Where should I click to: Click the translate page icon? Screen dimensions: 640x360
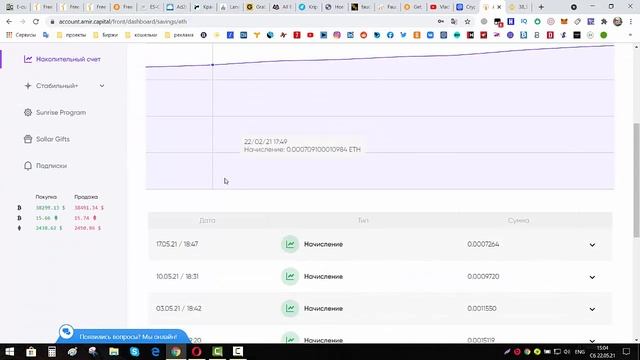(454, 21)
